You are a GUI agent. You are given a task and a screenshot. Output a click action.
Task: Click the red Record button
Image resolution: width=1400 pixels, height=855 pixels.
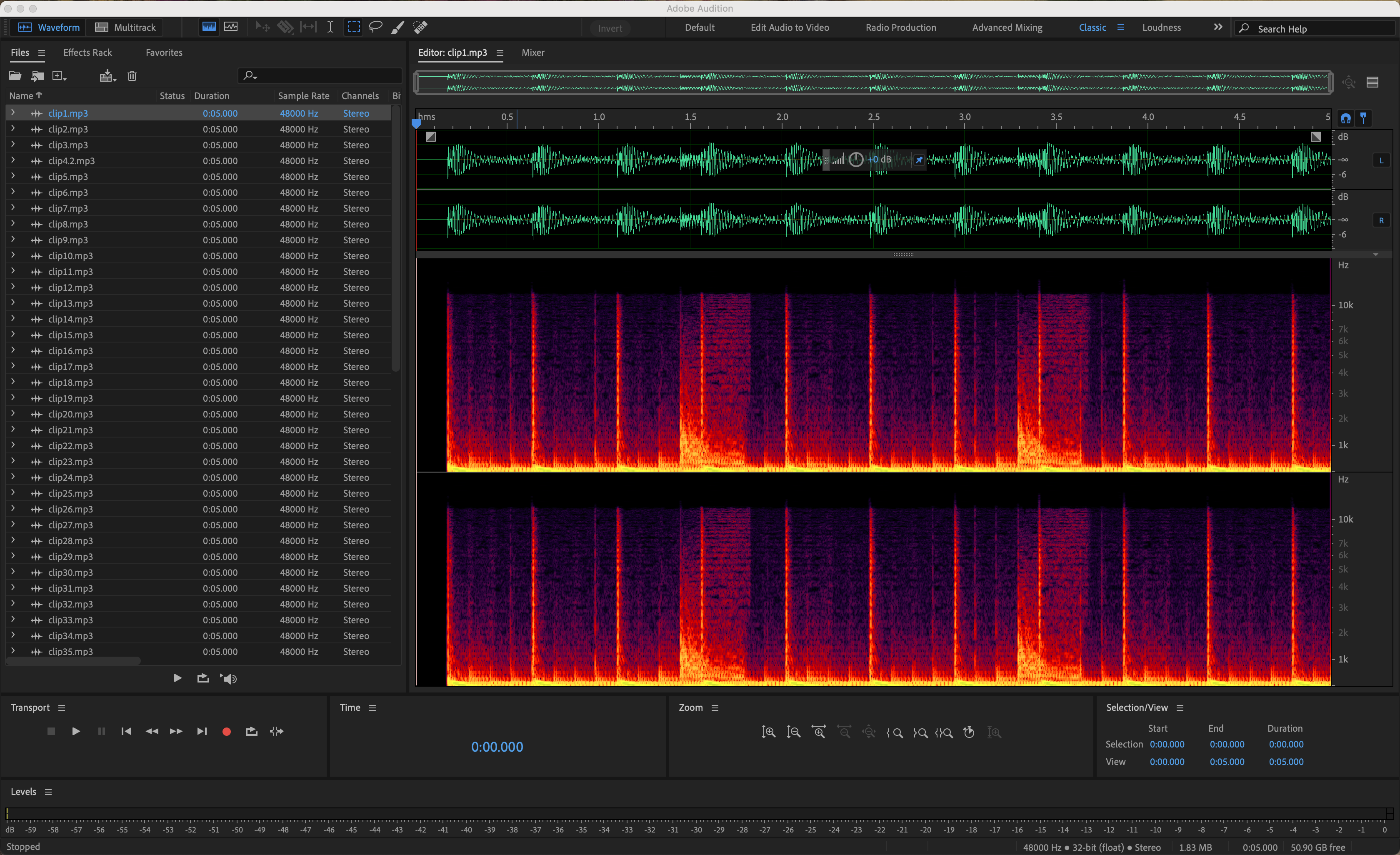[226, 731]
